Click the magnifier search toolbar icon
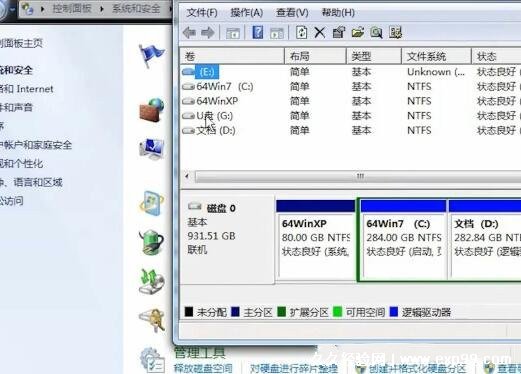This screenshot has height=374, width=521. 376,33
